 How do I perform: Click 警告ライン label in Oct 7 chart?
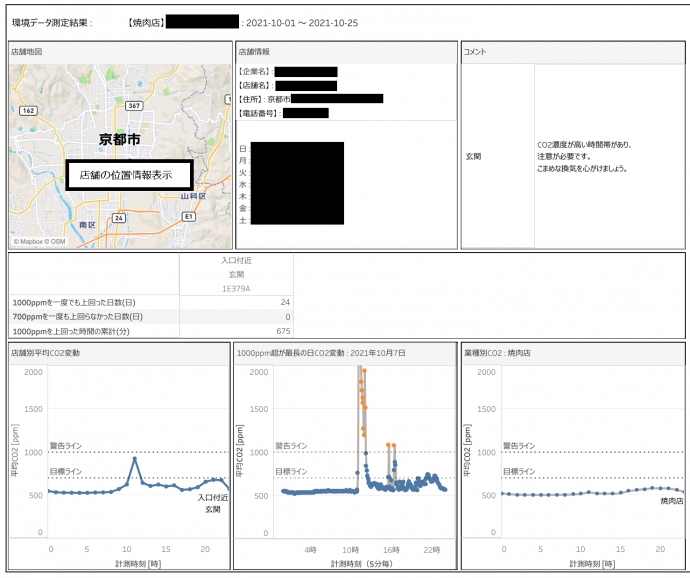pos(291,445)
